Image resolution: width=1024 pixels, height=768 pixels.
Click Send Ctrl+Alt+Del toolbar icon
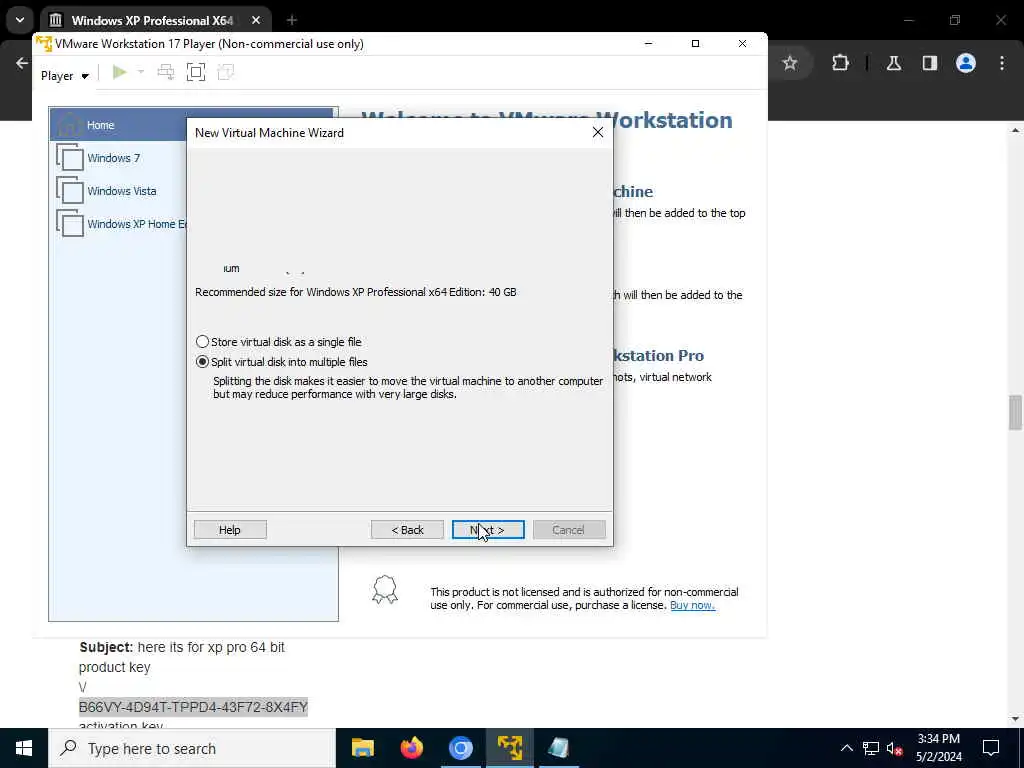click(166, 72)
